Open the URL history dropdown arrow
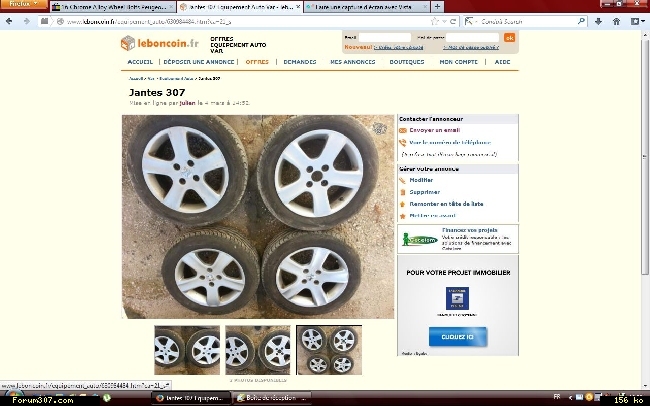Image resolution: width=650 pixels, height=406 pixels. click(x=444, y=21)
